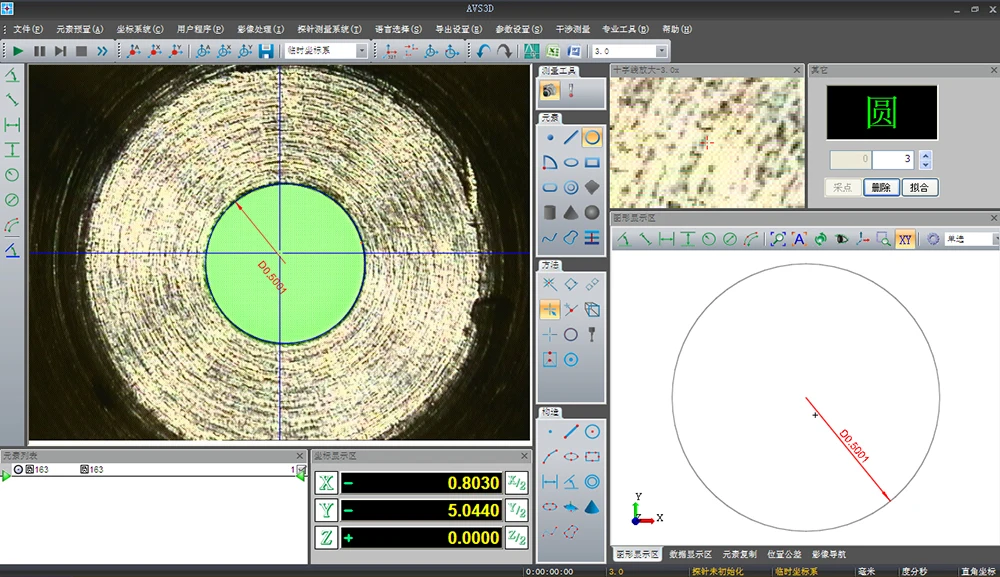Open the 文件(F) menu

(28, 30)
